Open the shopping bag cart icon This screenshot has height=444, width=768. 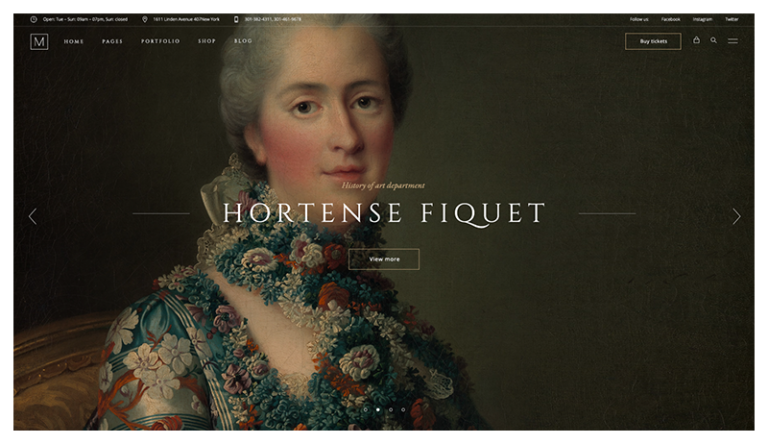[696, 41]
